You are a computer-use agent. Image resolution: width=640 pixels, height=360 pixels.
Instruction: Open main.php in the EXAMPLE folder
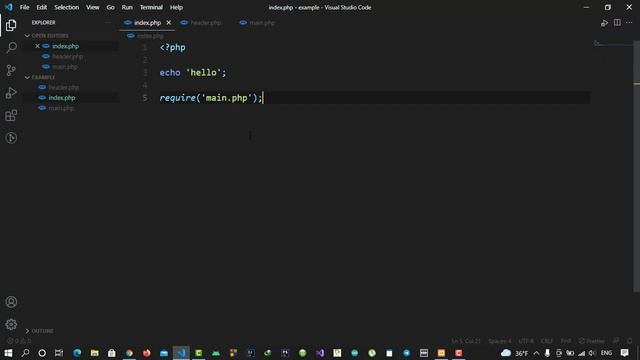[61, 108]
